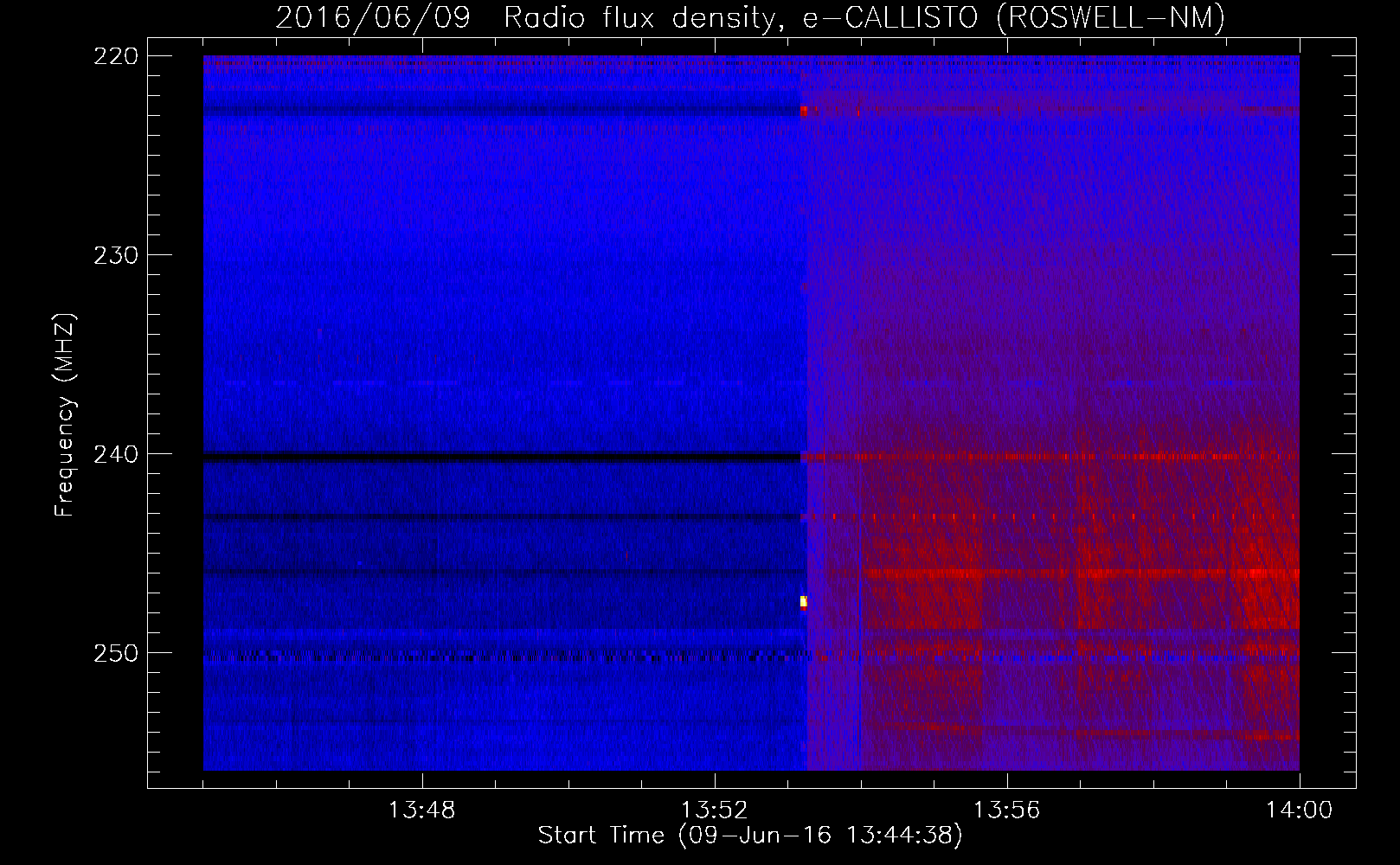Viewport: 1400px width, 865px height.
Task: Click the 14:00 time tick label
Action: (1299, 811)
